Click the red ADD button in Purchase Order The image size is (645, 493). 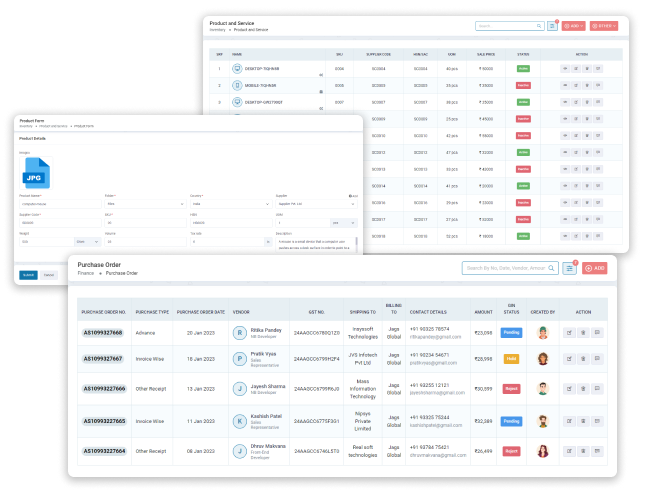[x=594, y=268]
